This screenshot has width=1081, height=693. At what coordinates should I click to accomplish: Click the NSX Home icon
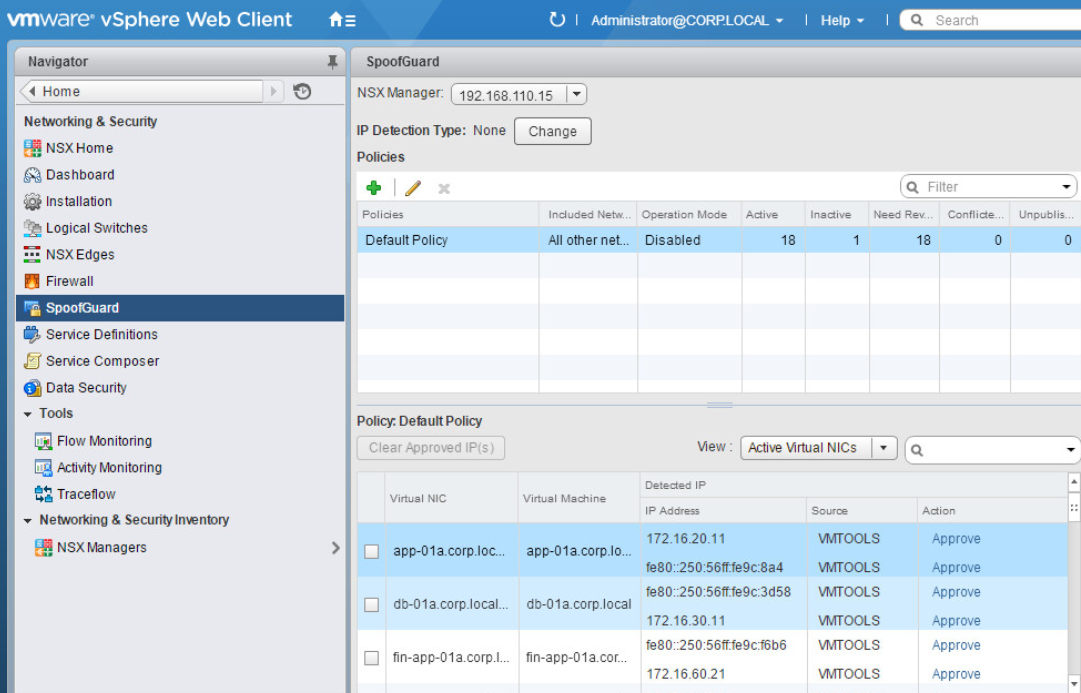32,148
